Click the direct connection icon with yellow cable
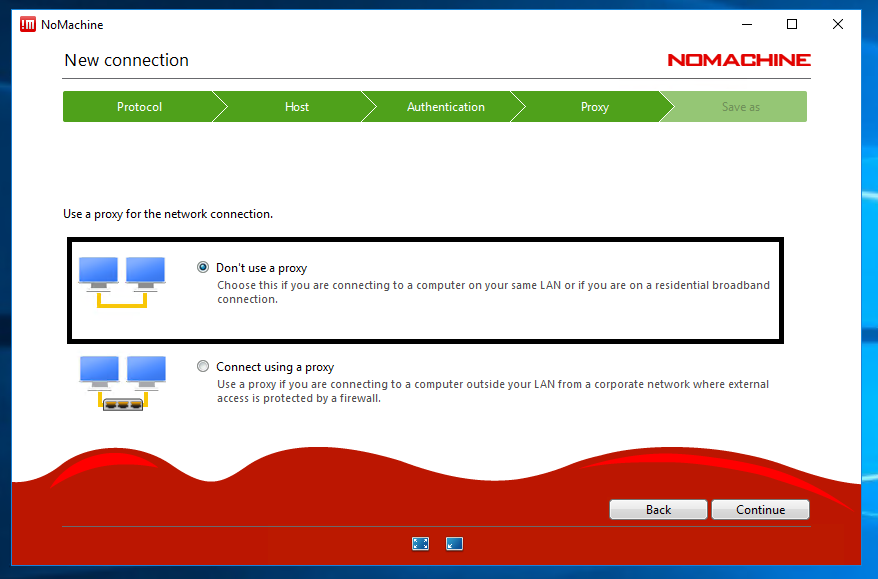 point(122,283)
